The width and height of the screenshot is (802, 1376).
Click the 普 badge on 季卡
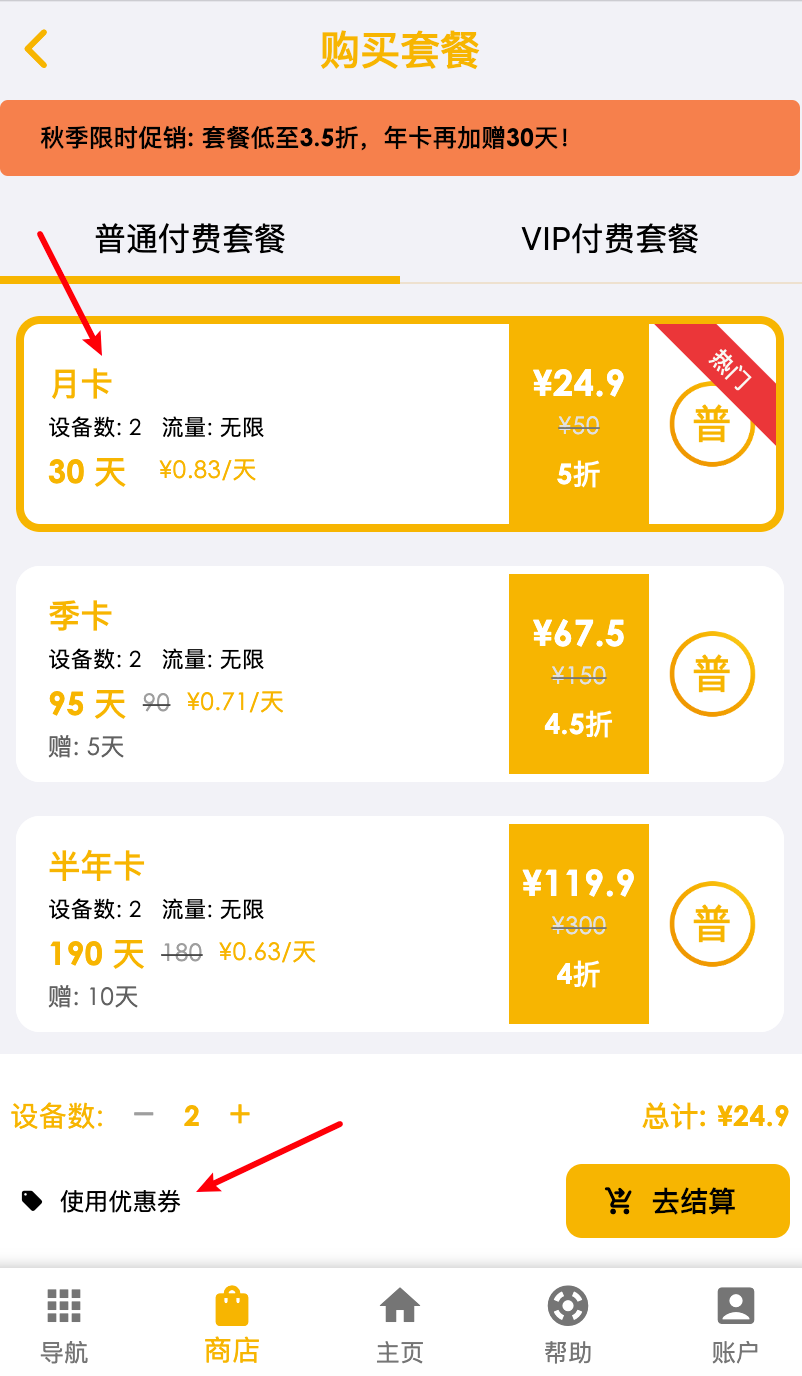(712, 675)
